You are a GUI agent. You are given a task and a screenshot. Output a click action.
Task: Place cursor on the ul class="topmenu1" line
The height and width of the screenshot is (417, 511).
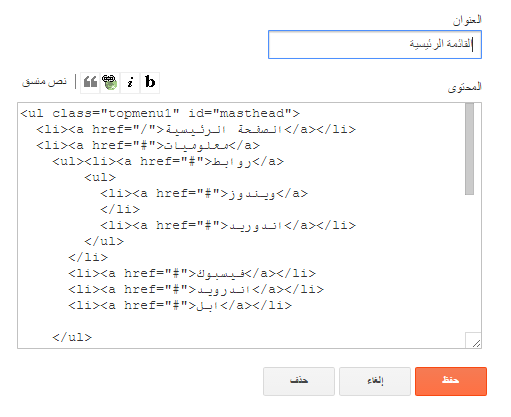point(160,113)
